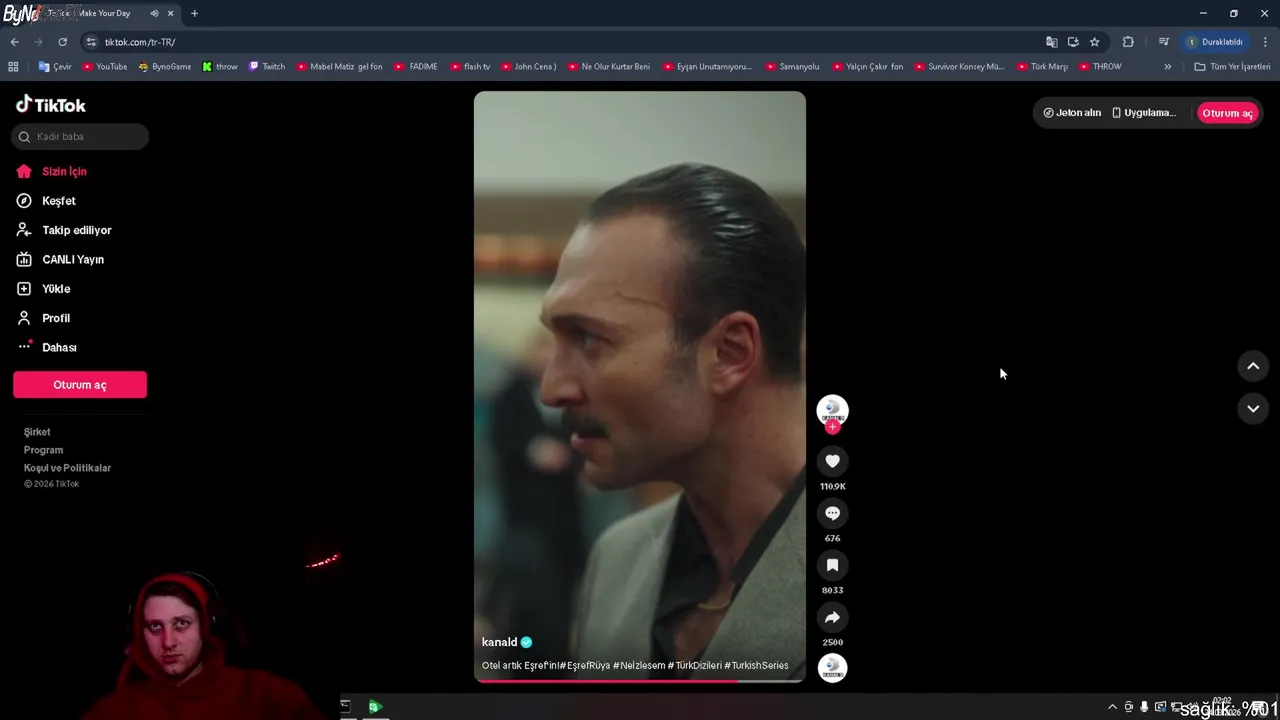This screenshot has height=720, width=1280.
Task: Click the install app icon
Action: (x=1073, y=42)
